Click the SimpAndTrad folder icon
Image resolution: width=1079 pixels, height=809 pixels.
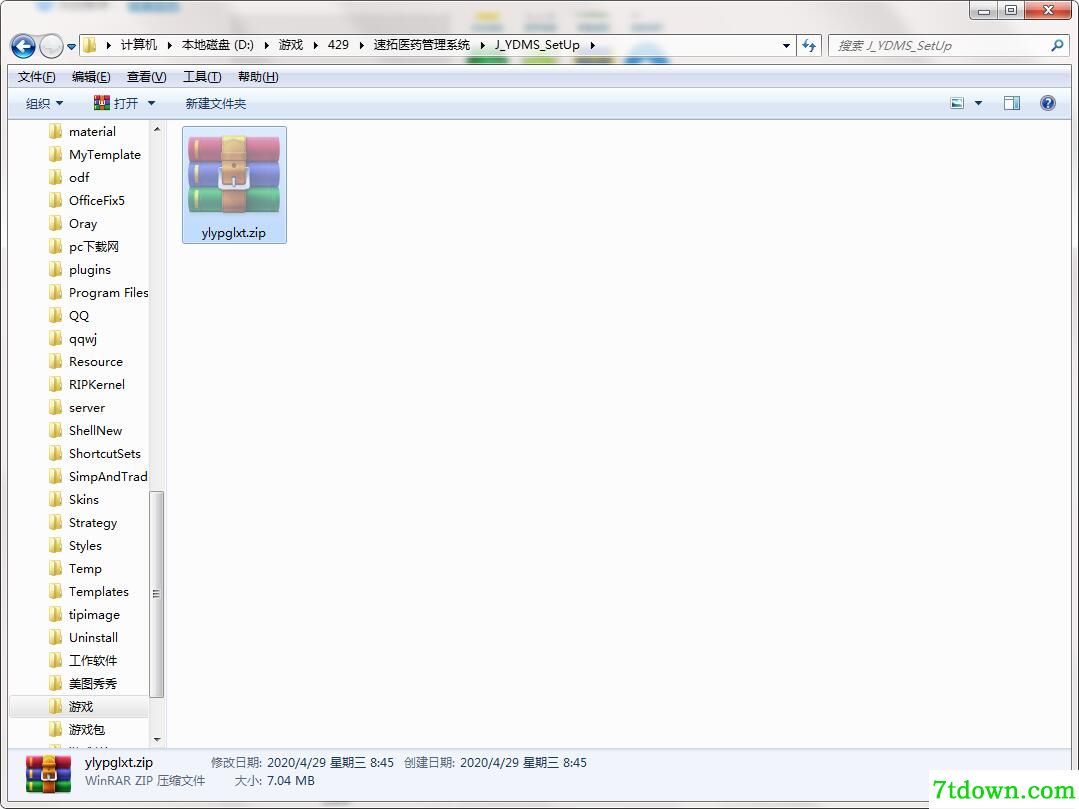click(56, 476)
